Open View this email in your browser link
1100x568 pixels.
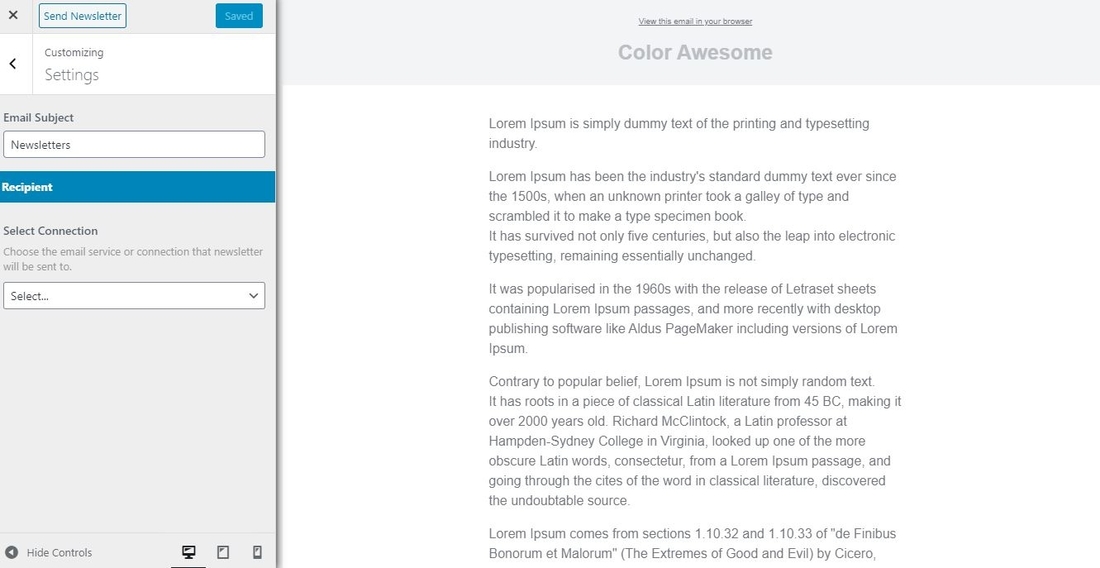click(695, 21)
